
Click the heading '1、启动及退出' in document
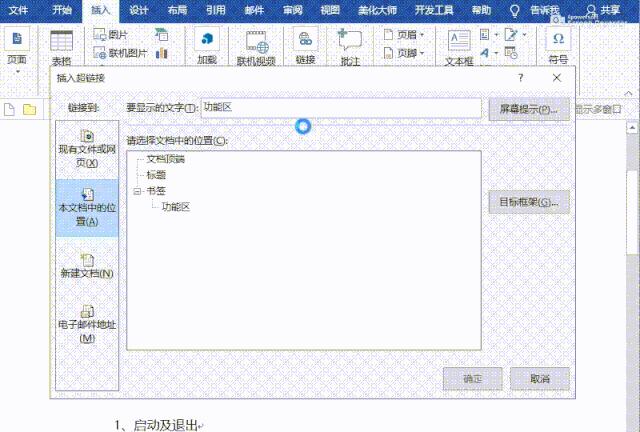point(157,425)
